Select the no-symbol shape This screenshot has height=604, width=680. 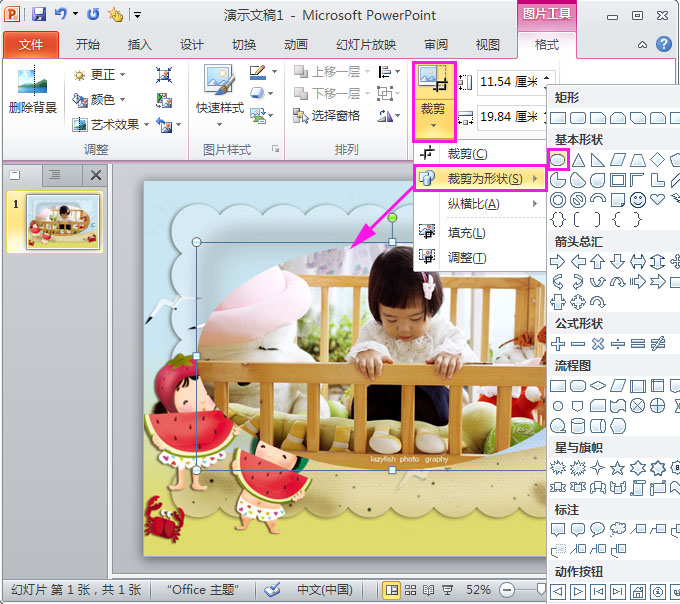[x=578, y=200]
